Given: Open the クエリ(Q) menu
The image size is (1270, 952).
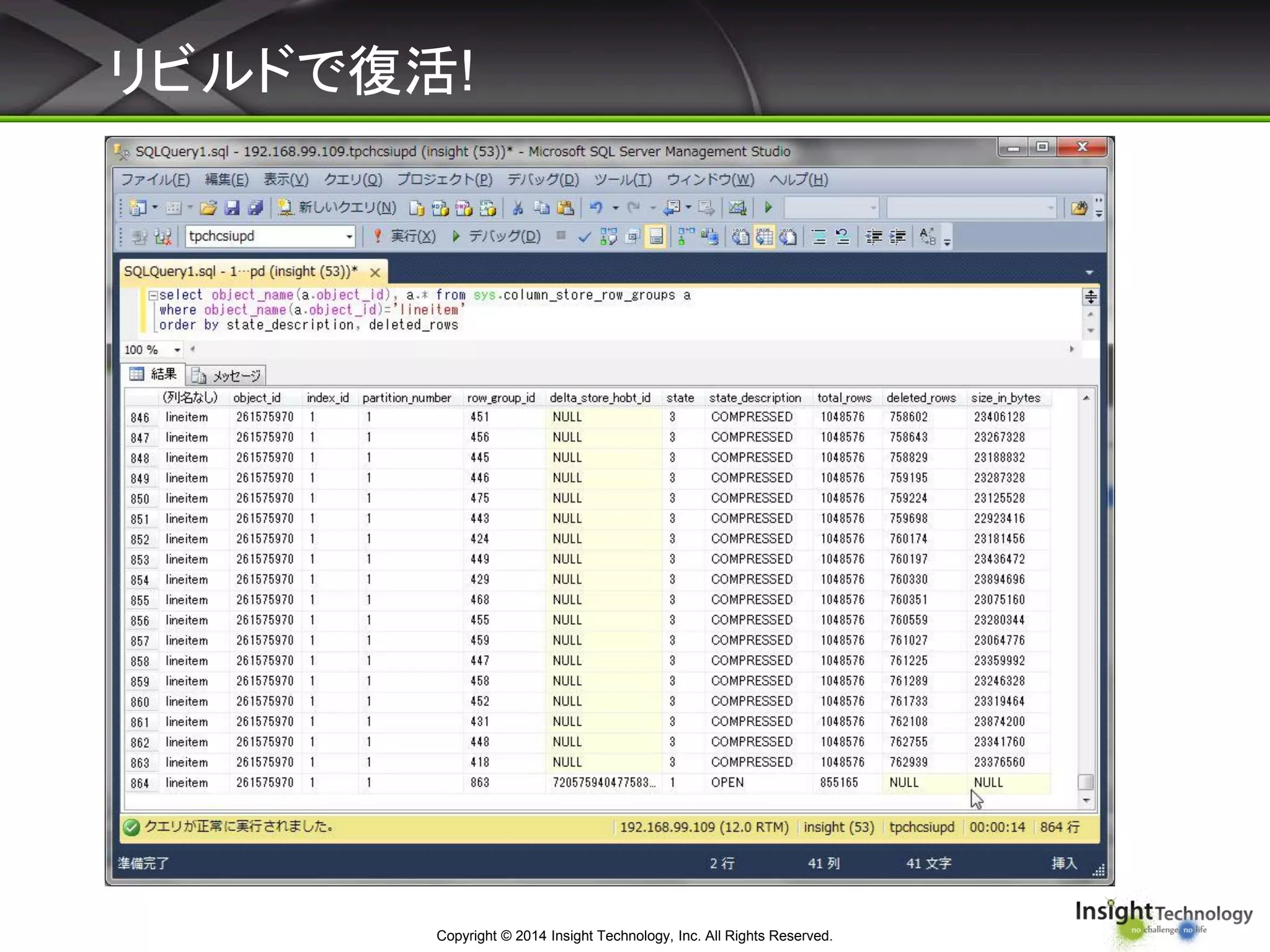Looking at the screenshot, I should 353,180.
